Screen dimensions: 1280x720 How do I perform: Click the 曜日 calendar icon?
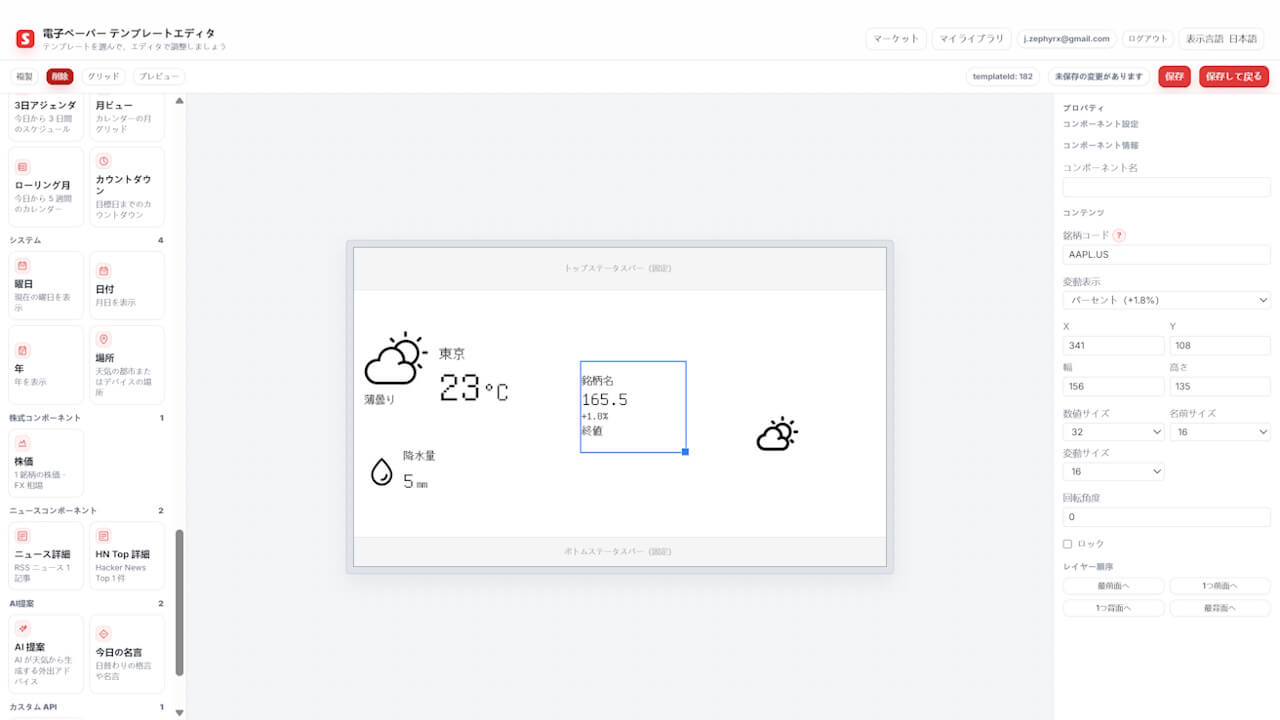[x=23, y=266]
